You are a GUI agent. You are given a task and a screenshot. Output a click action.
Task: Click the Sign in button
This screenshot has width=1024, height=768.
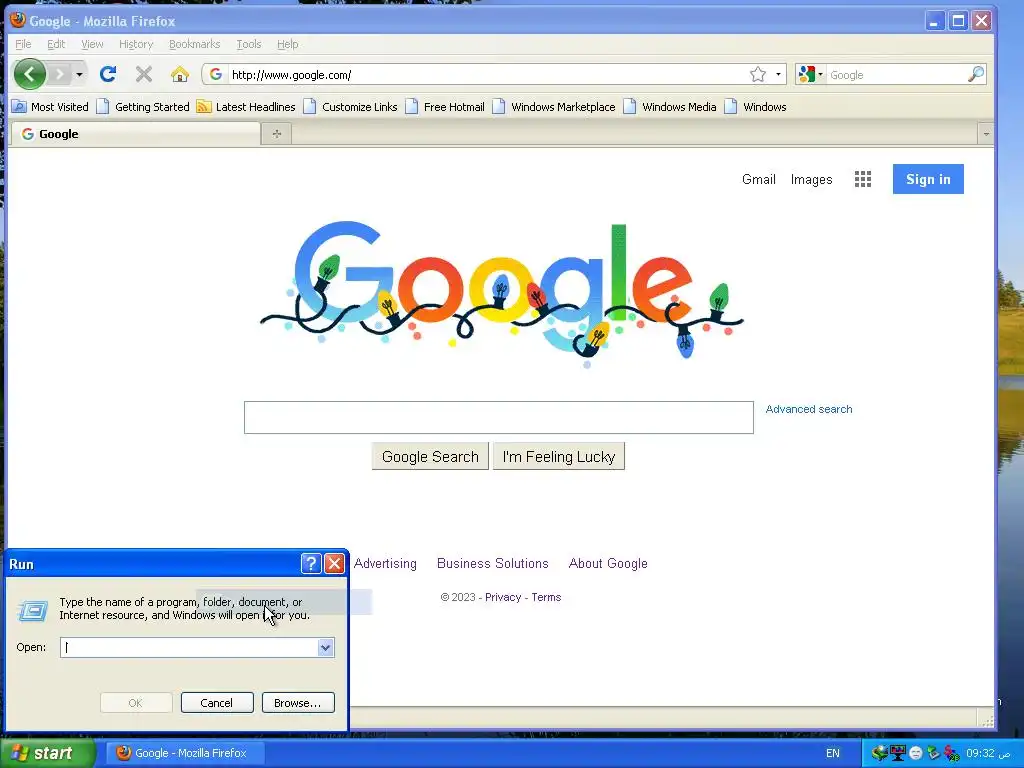point(928,179)
